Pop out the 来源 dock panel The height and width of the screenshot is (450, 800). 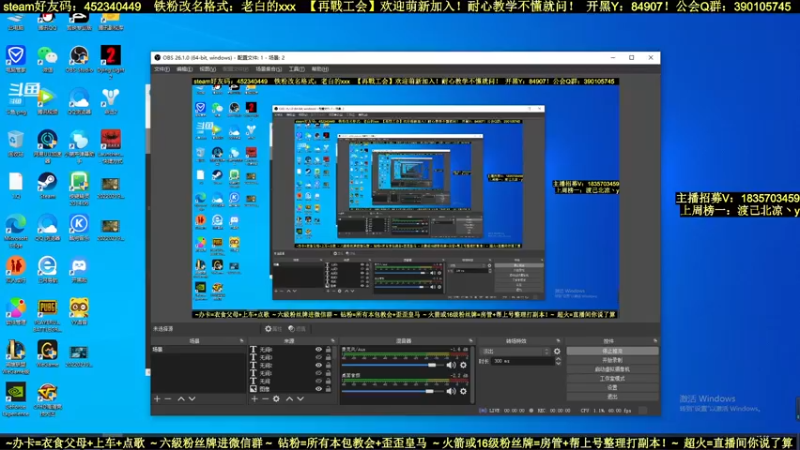[333, 341]
